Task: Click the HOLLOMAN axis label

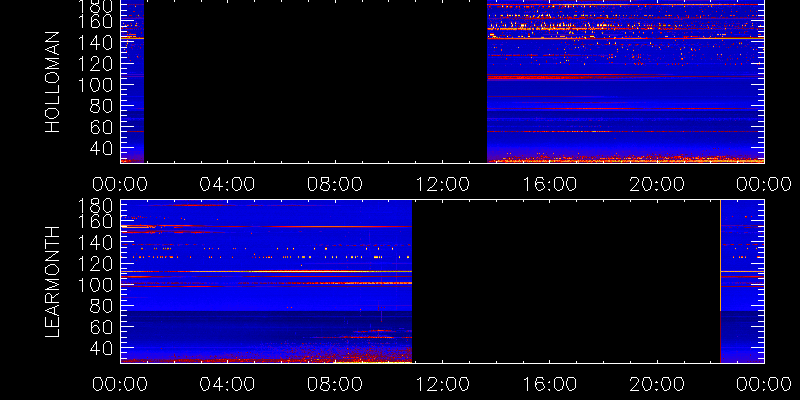Action: [53, 82]
